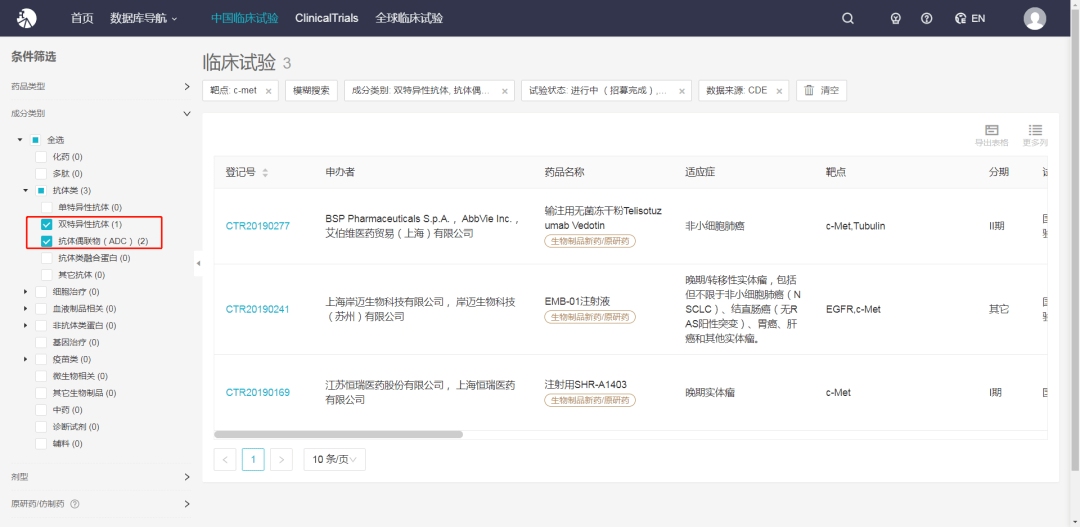Expand the 非抗体类蛋白 tree node

point(25,325)
